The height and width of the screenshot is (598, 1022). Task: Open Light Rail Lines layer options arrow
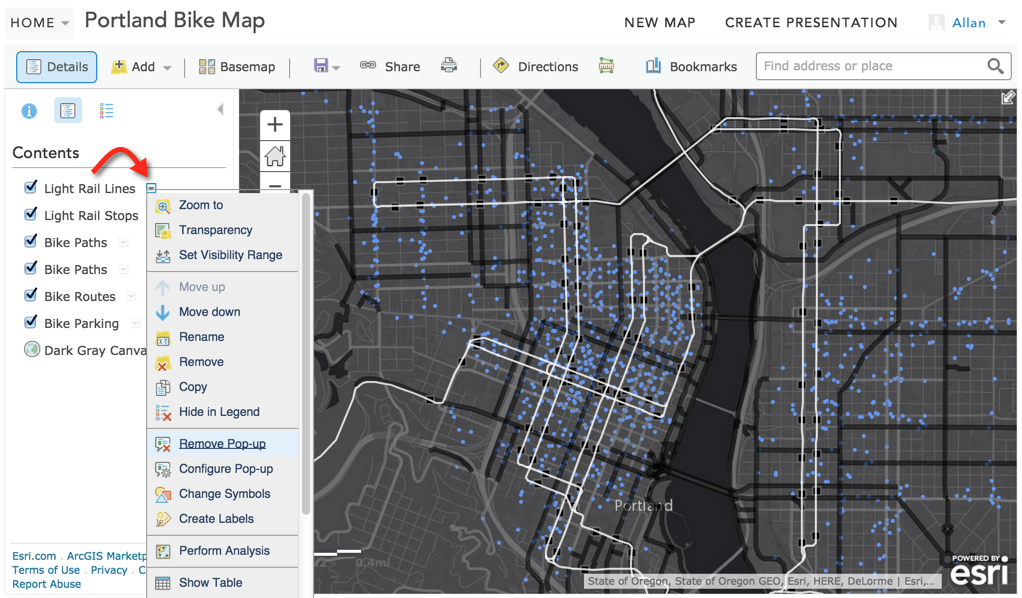pyautogui.click(x=151, y=188)
